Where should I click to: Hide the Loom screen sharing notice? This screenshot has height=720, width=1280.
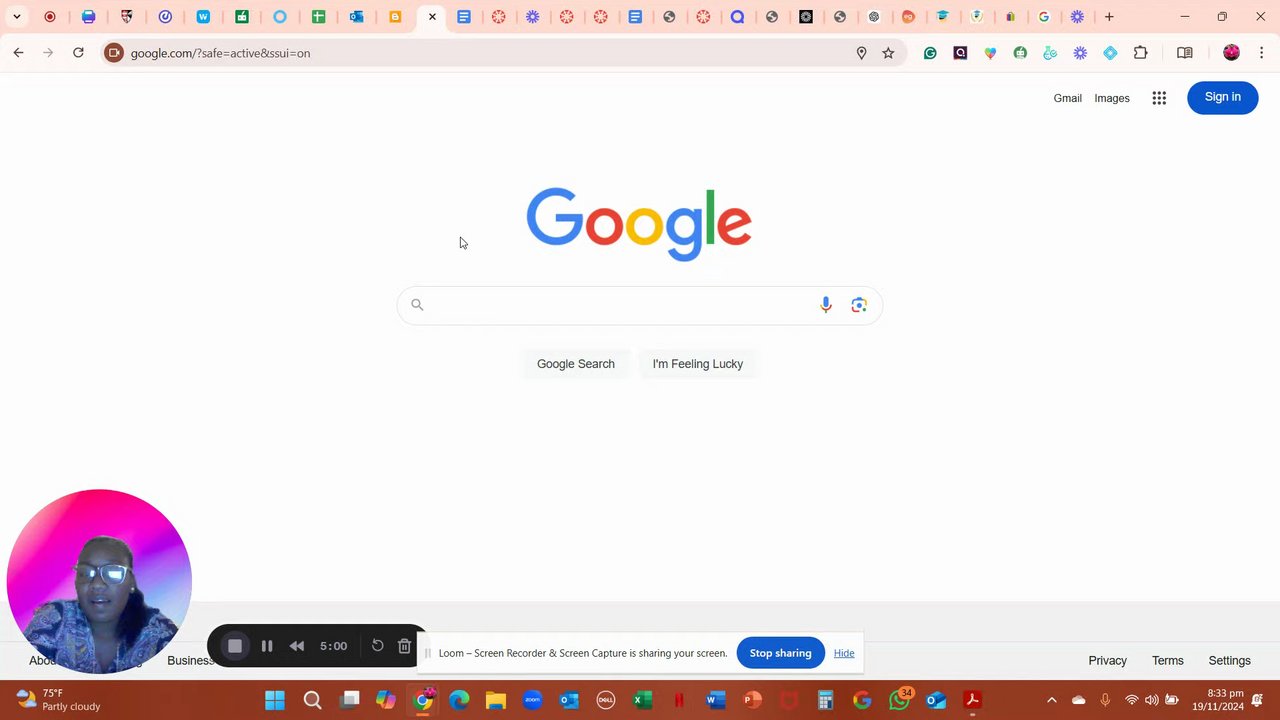point(844,653)
